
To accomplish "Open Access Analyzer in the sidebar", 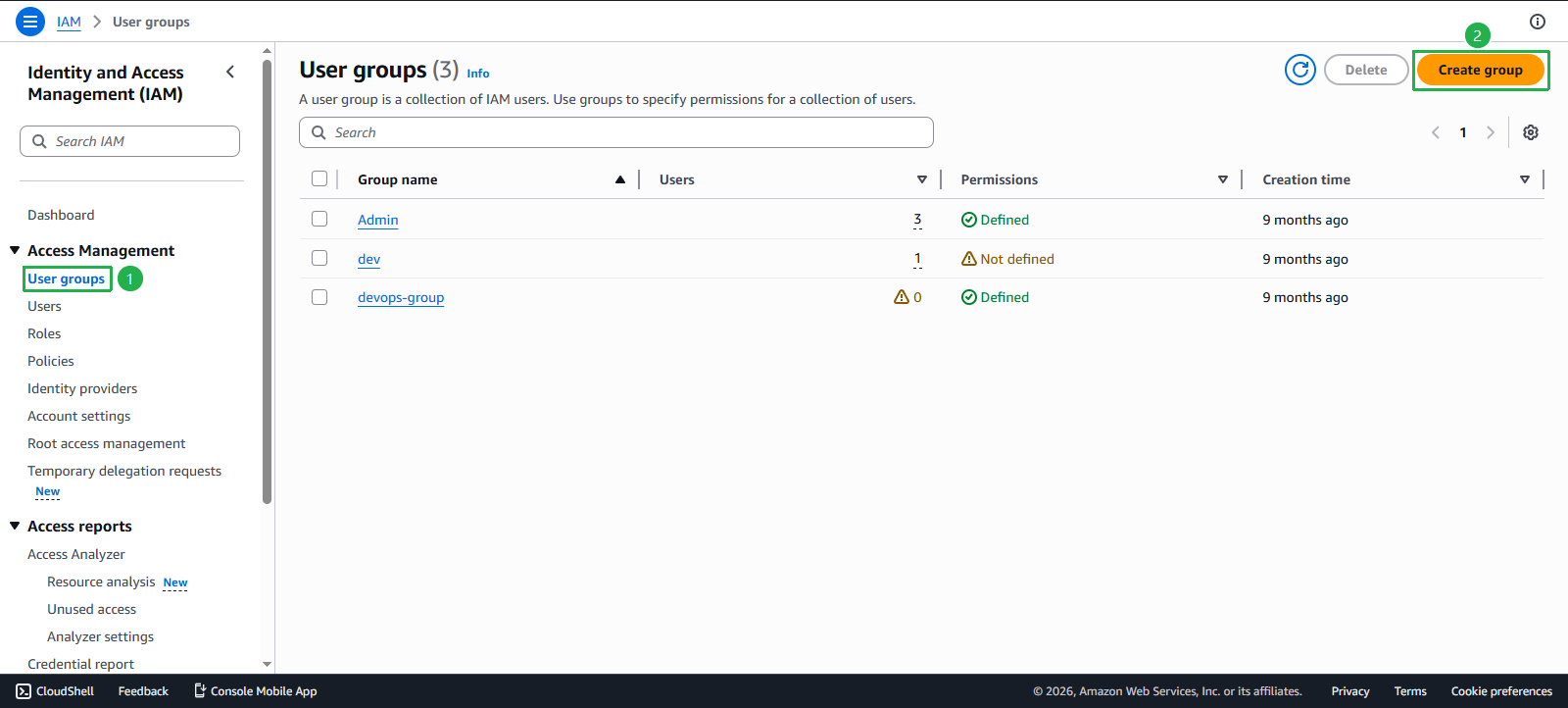I will pos(76,554).
